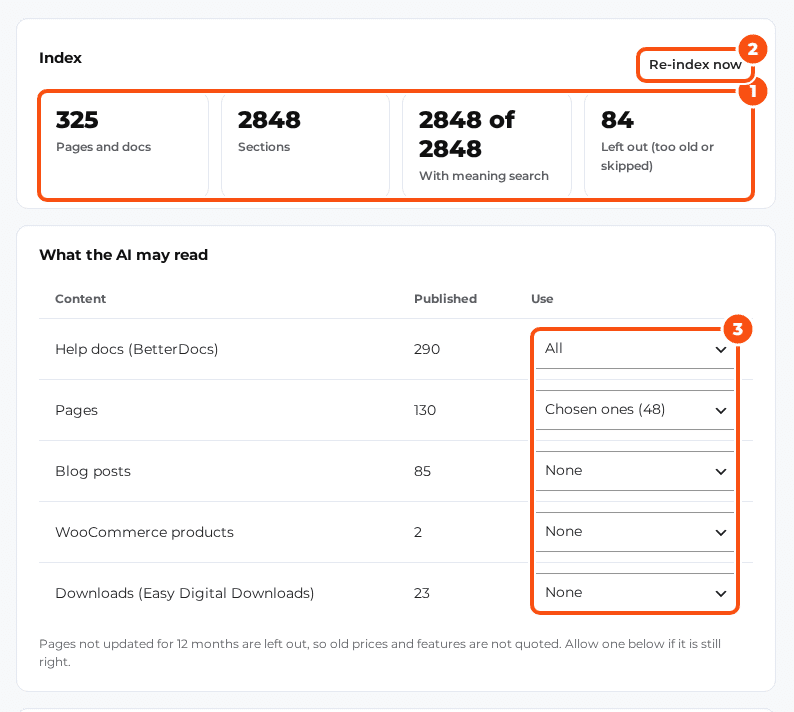Click the Use column header
Image resolution: width=794 pixels, height=712 pixels.
pos(542,299)
